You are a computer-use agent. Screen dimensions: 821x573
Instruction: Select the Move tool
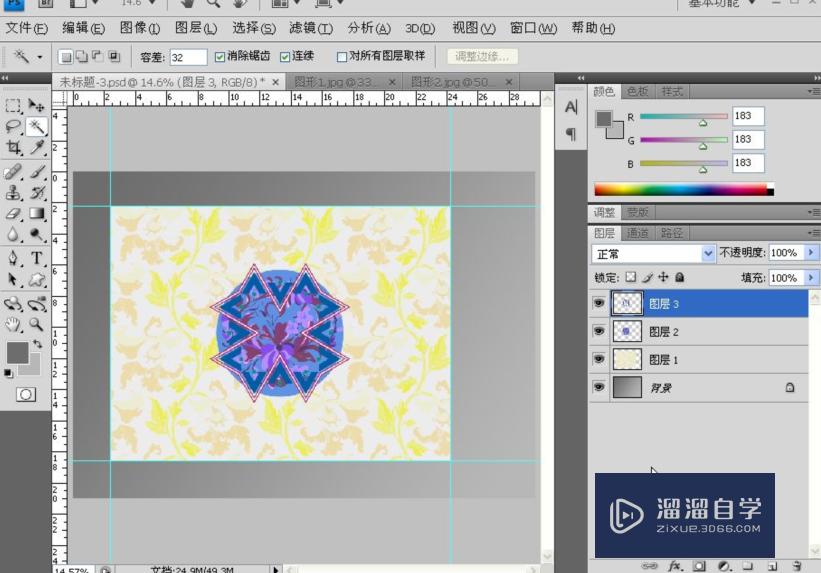pos(36,105)
